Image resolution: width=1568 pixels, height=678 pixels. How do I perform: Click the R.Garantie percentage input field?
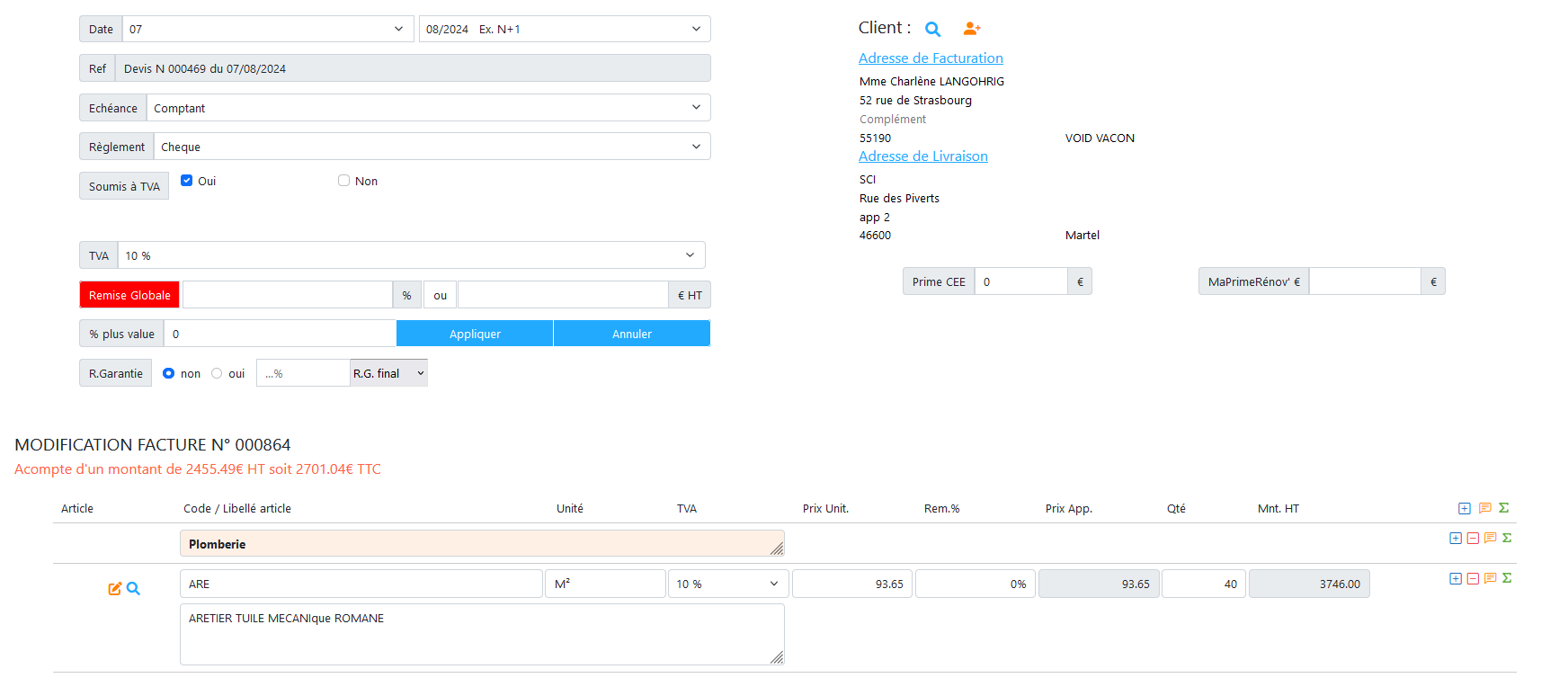click(303, 373)
